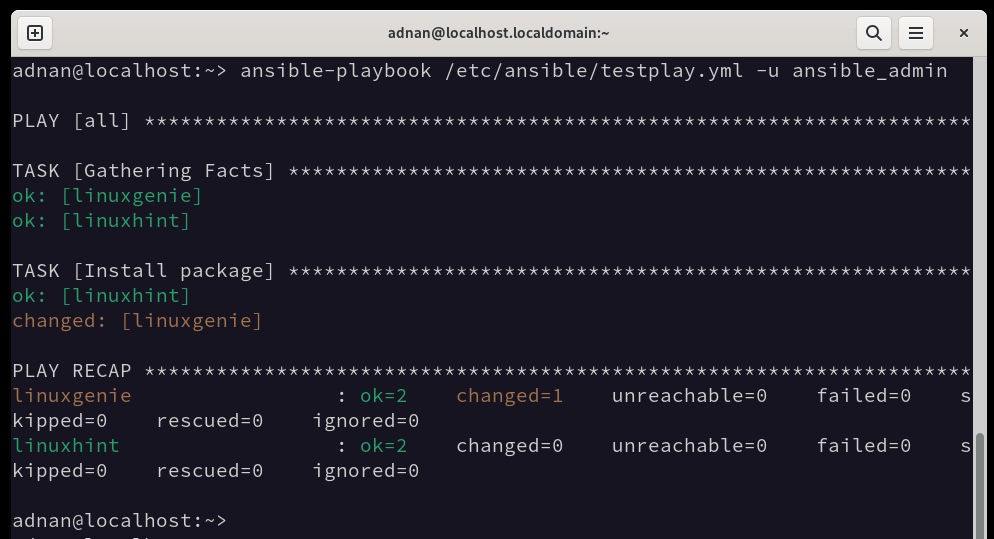Click changed=0 in linuxhint recap
This screenshot has height=539, width=994.
tap(510, 446)
